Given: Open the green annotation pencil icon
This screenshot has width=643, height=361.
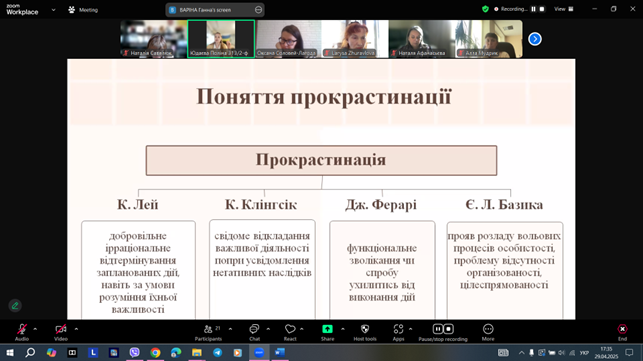Looking at the screenshot, I should coord(15,306).
